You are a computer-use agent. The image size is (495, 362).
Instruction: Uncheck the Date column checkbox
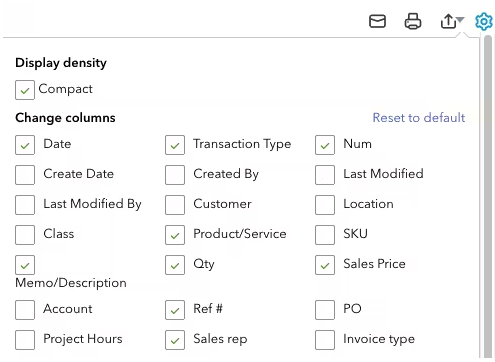coord(25,145)
